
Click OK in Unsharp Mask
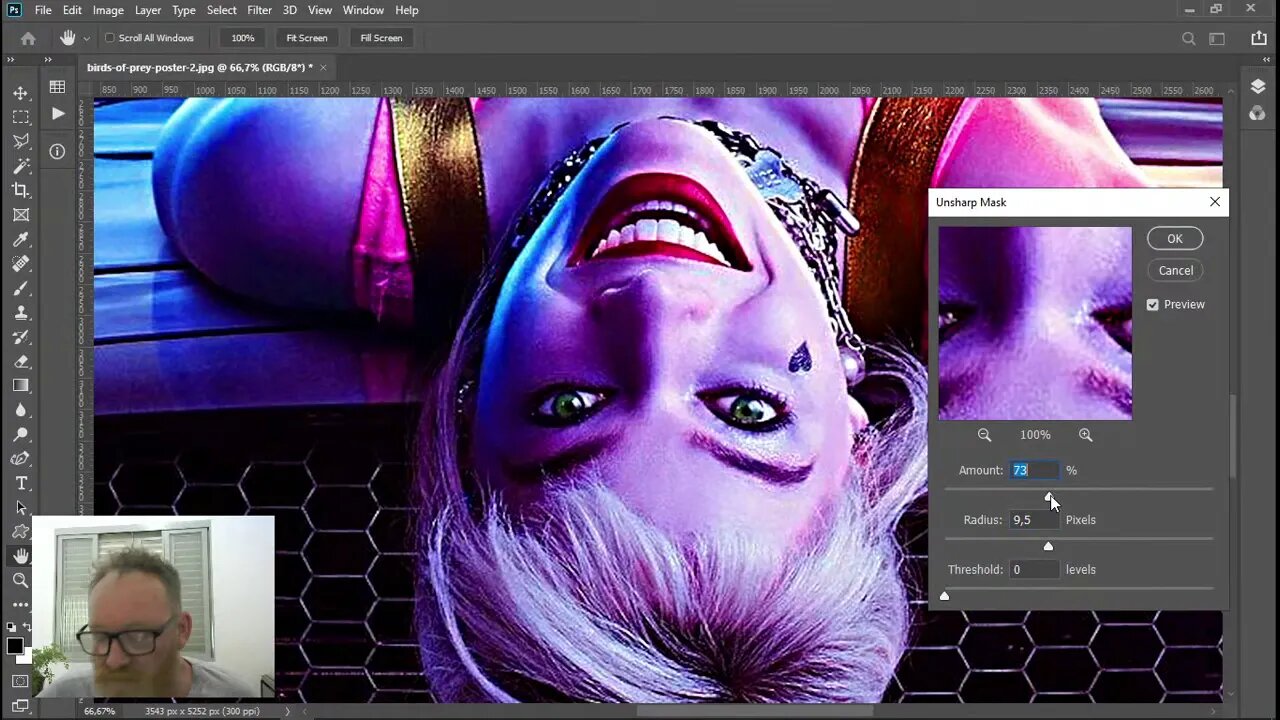point(1175,239)
